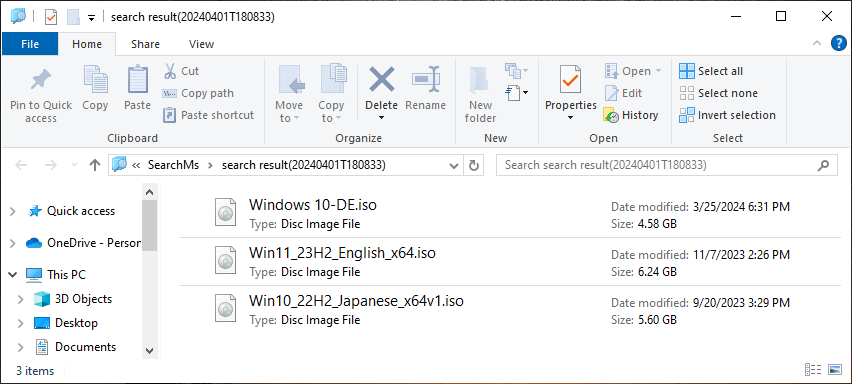Click navigation pane scroll up arrow
The image size is (852, 384).
(150, 192)
